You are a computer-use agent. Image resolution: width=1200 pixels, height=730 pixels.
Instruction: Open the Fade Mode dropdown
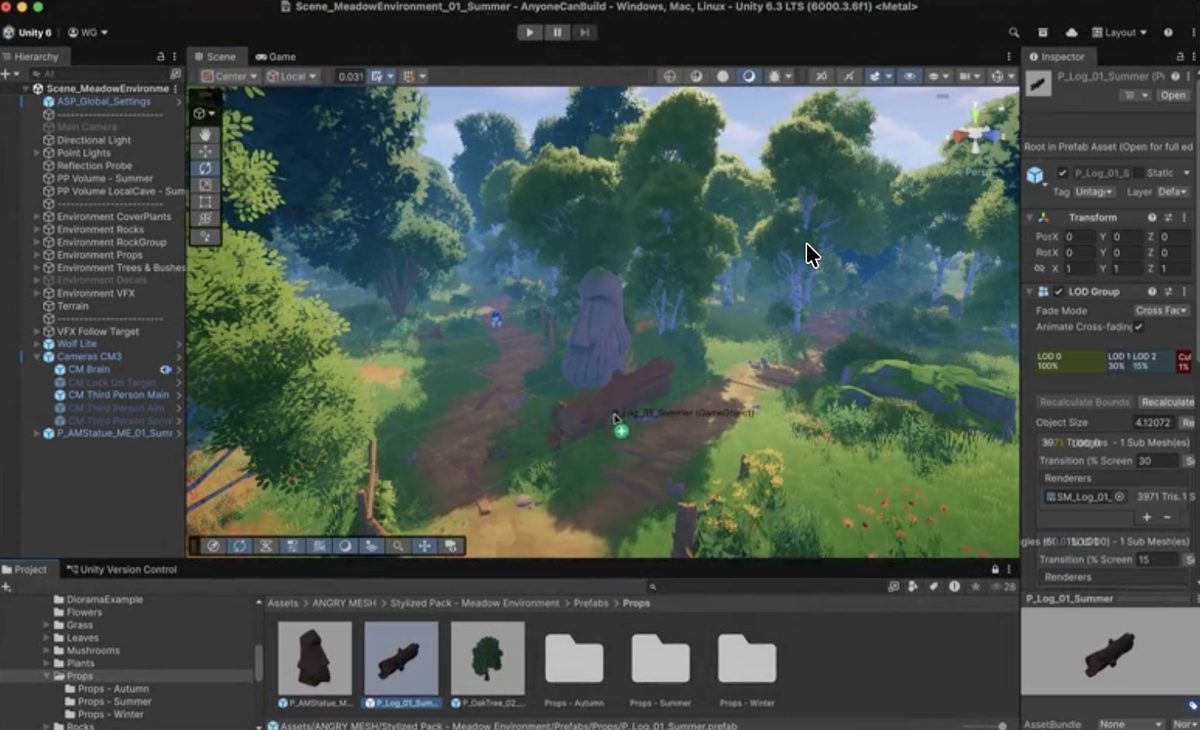click(1162, 310)
